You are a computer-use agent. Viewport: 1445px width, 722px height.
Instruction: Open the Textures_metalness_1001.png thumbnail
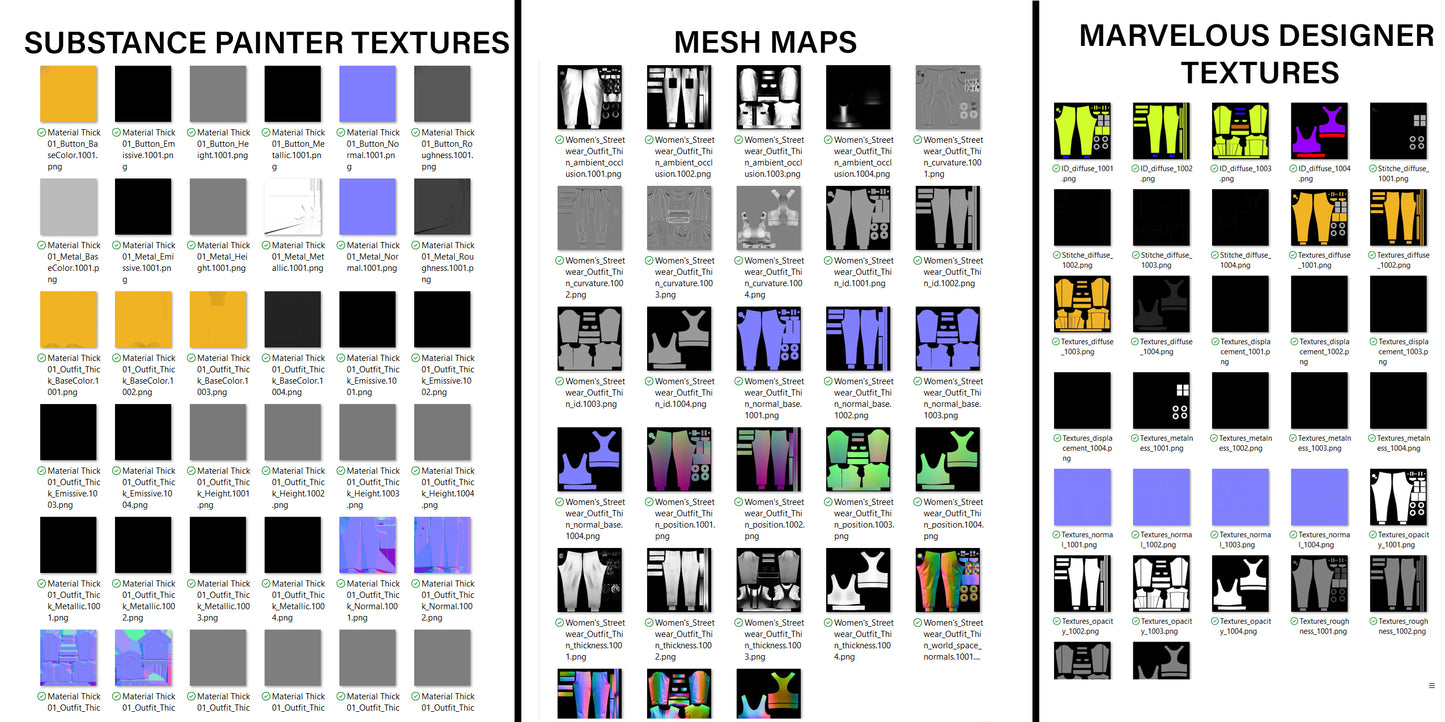pos(1162,401)
